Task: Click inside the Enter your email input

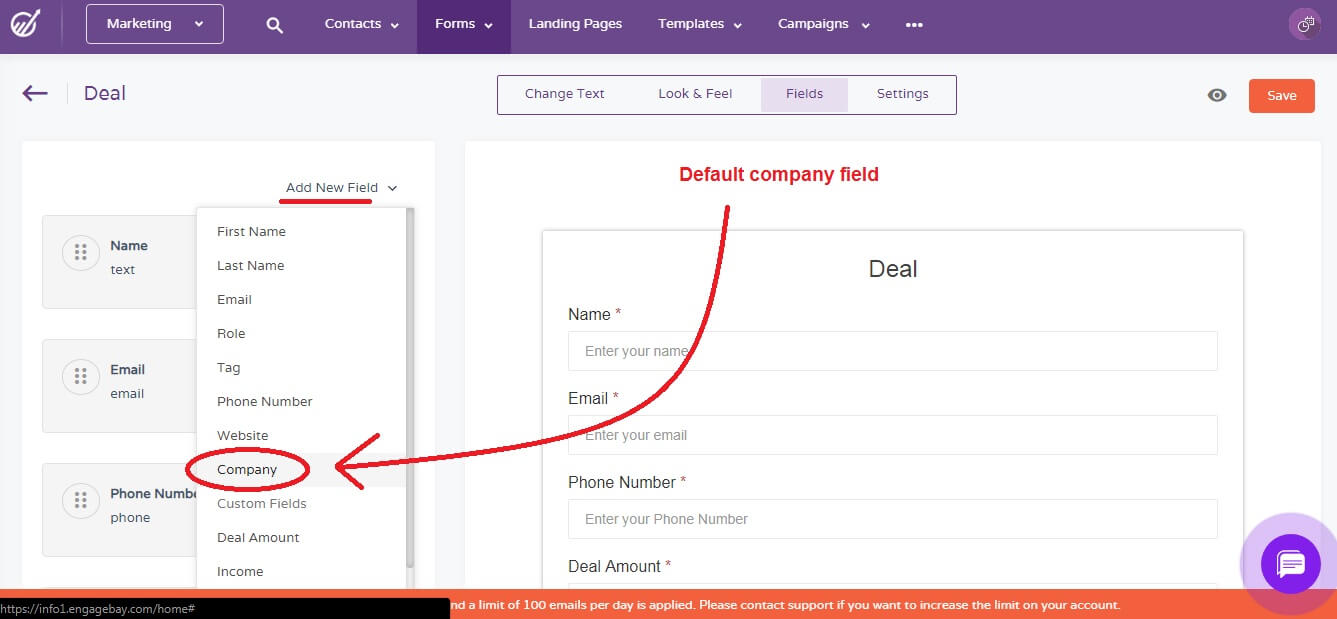Action: coord(892,434)
